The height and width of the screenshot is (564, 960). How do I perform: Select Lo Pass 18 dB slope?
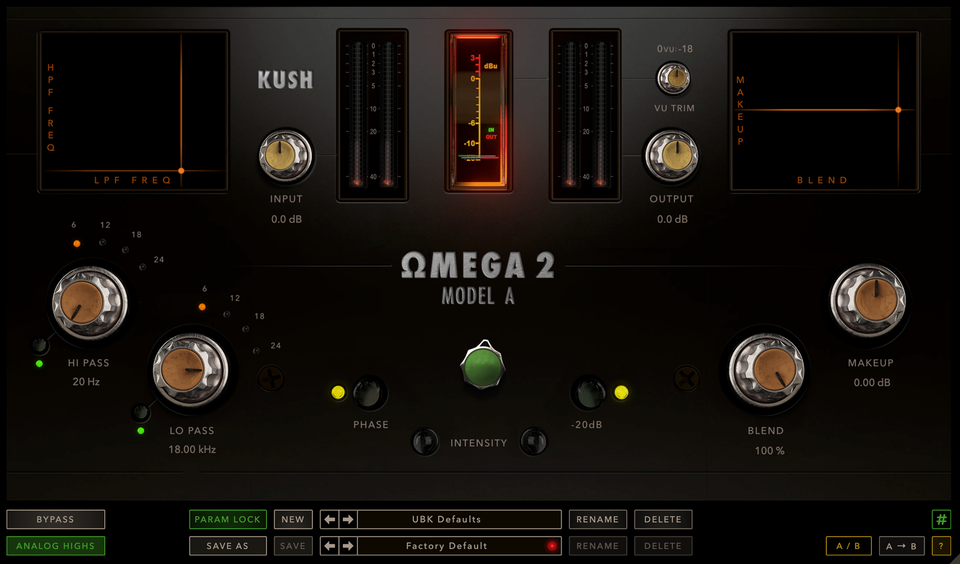pos(246,329)
